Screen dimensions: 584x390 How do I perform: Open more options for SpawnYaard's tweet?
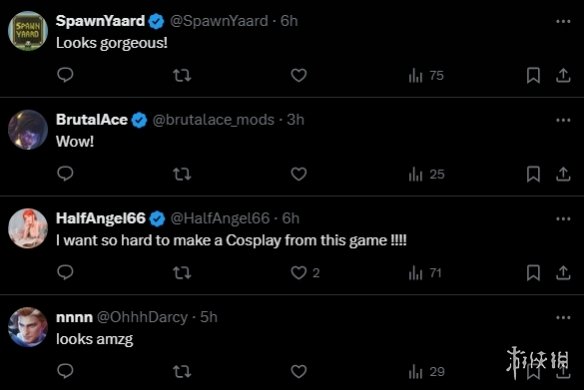point(563,22)
